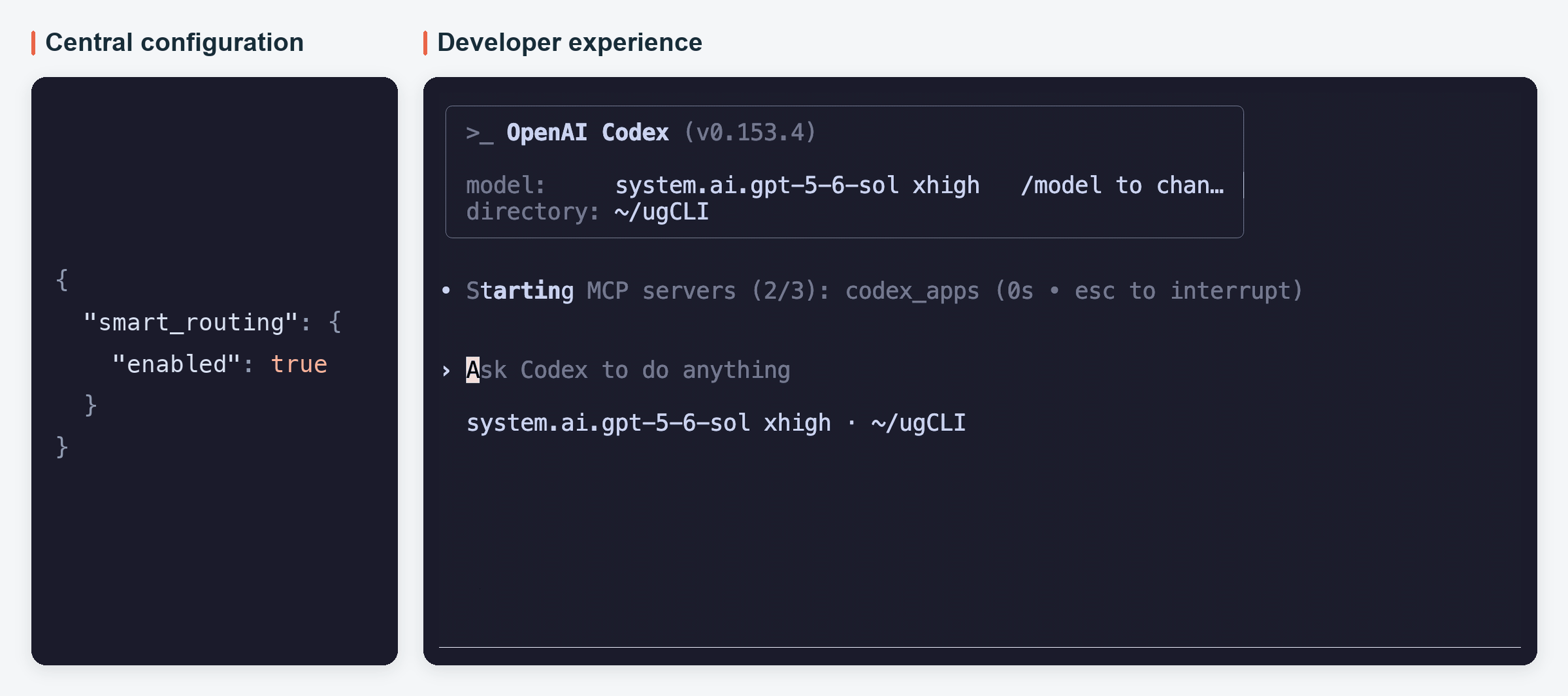
Task: Click the codex_apps server name
Action: (x=912, y=291)
